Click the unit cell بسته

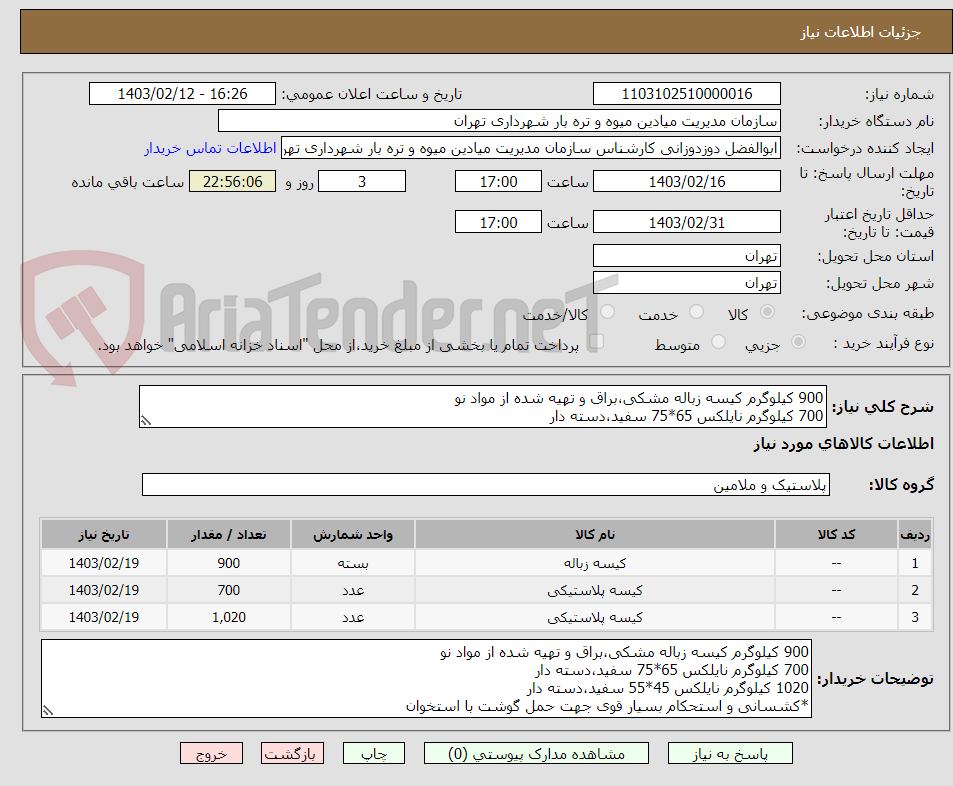pos(353,564)
